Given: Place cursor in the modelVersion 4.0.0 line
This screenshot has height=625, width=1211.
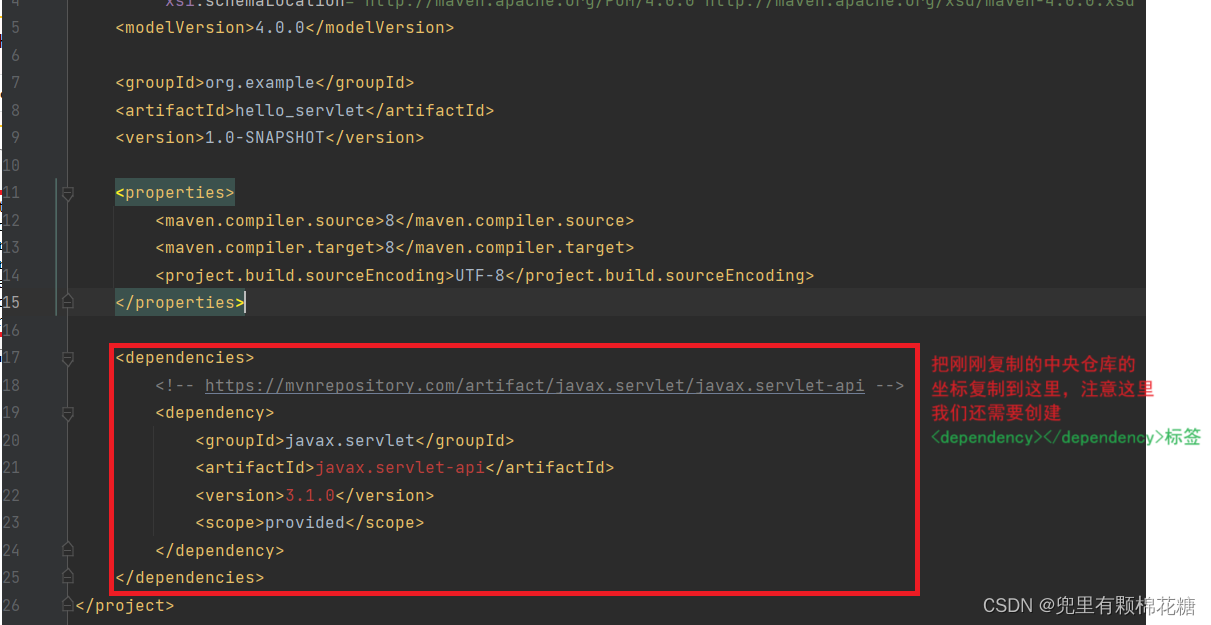Looking at the screenshot, I should 284,28.
